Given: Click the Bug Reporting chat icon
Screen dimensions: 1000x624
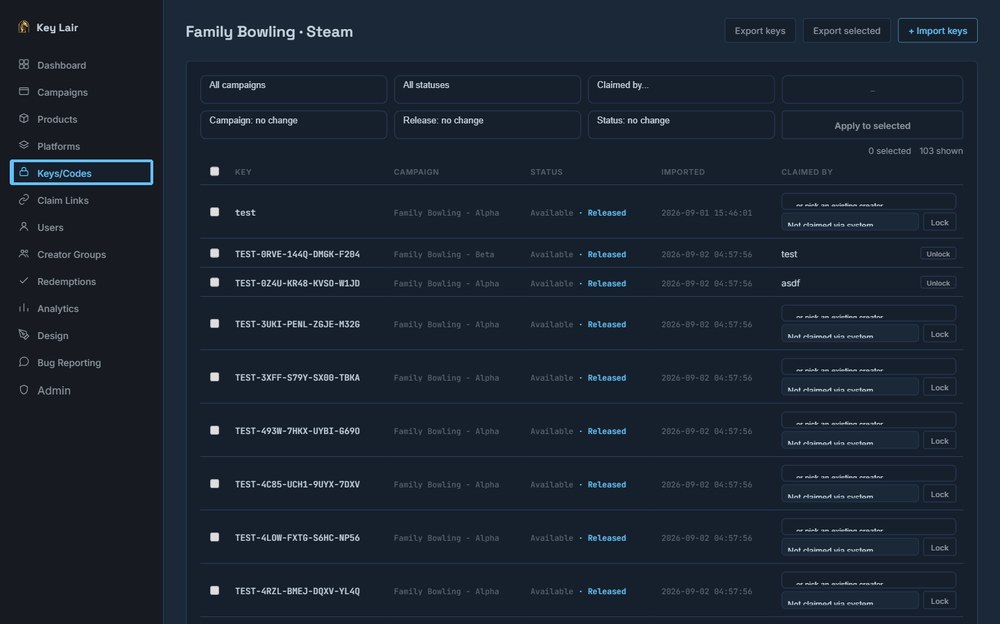Looking at the screenshot, I should [x=24, y=362].
